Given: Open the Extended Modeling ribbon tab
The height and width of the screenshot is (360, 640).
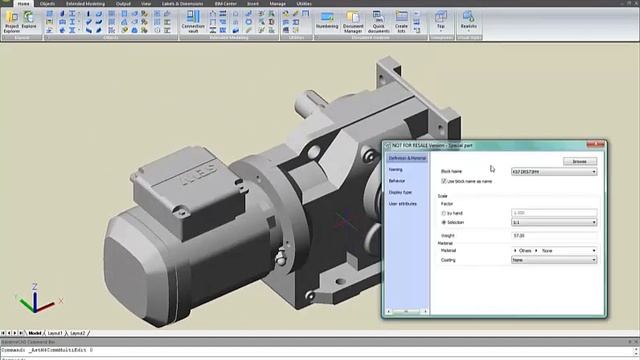Looking at the screenshot, I should [x=85, y=4].
